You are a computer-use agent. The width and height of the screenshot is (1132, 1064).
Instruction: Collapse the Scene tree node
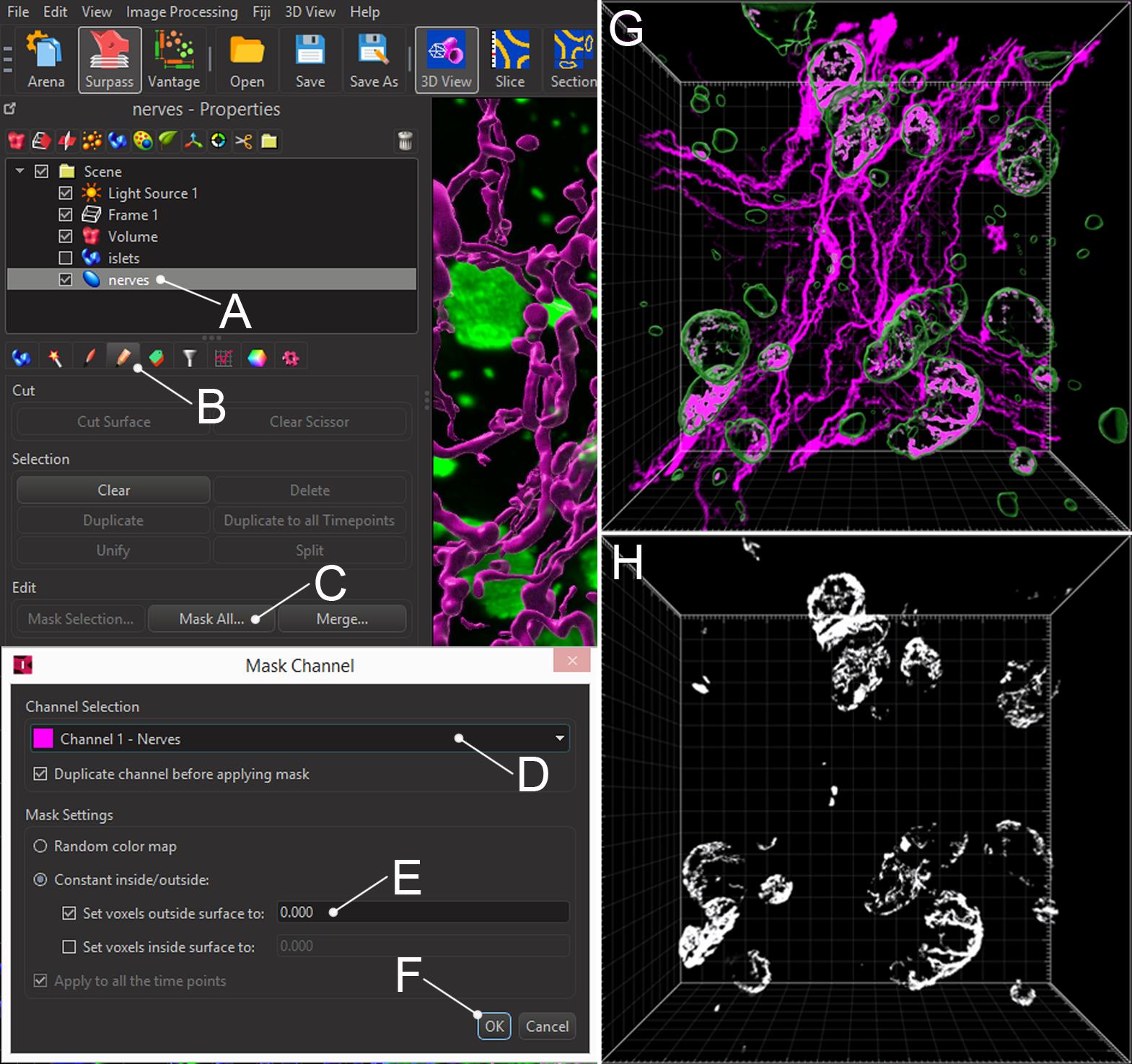[x=20, y=172]
